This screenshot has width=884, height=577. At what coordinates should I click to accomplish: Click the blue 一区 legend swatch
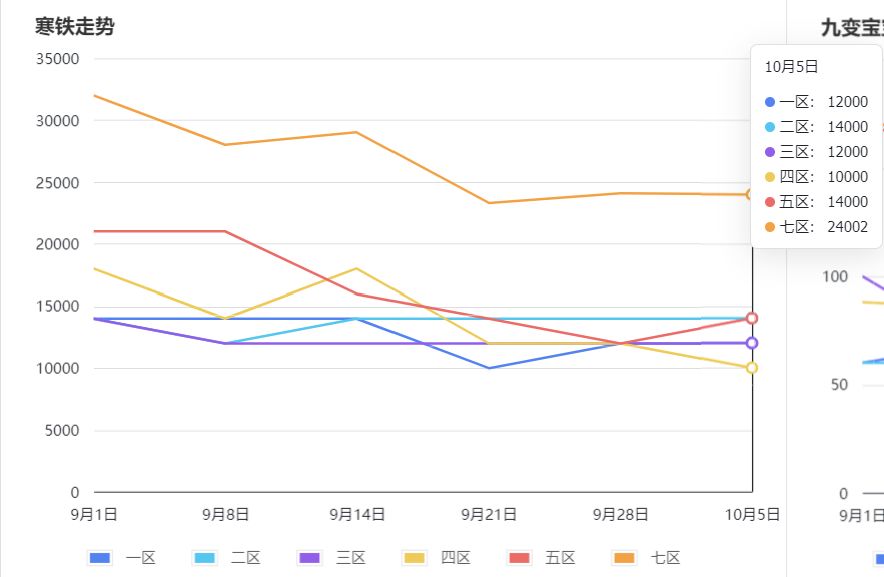tap(100, 558)
